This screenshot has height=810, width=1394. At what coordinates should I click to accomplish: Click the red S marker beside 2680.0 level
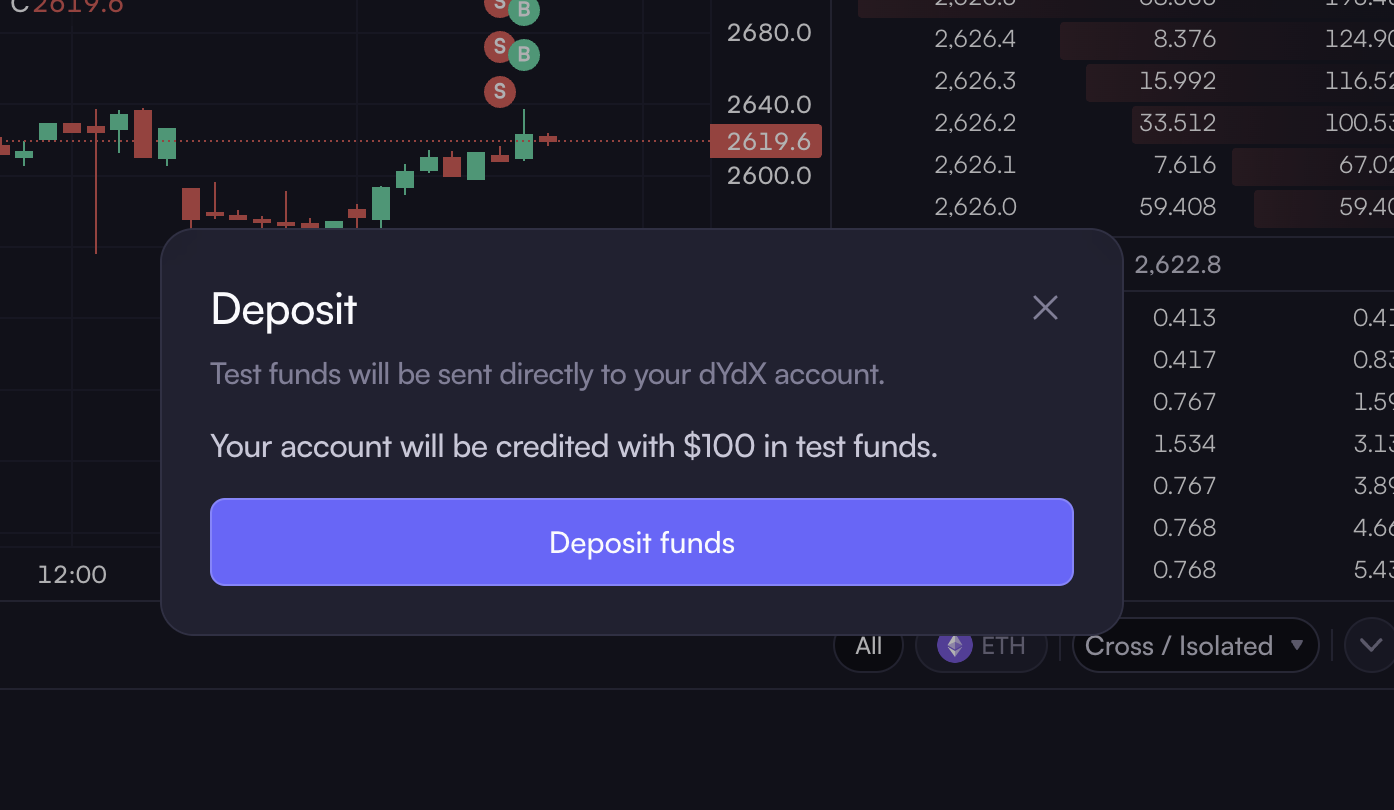(499, 45)
